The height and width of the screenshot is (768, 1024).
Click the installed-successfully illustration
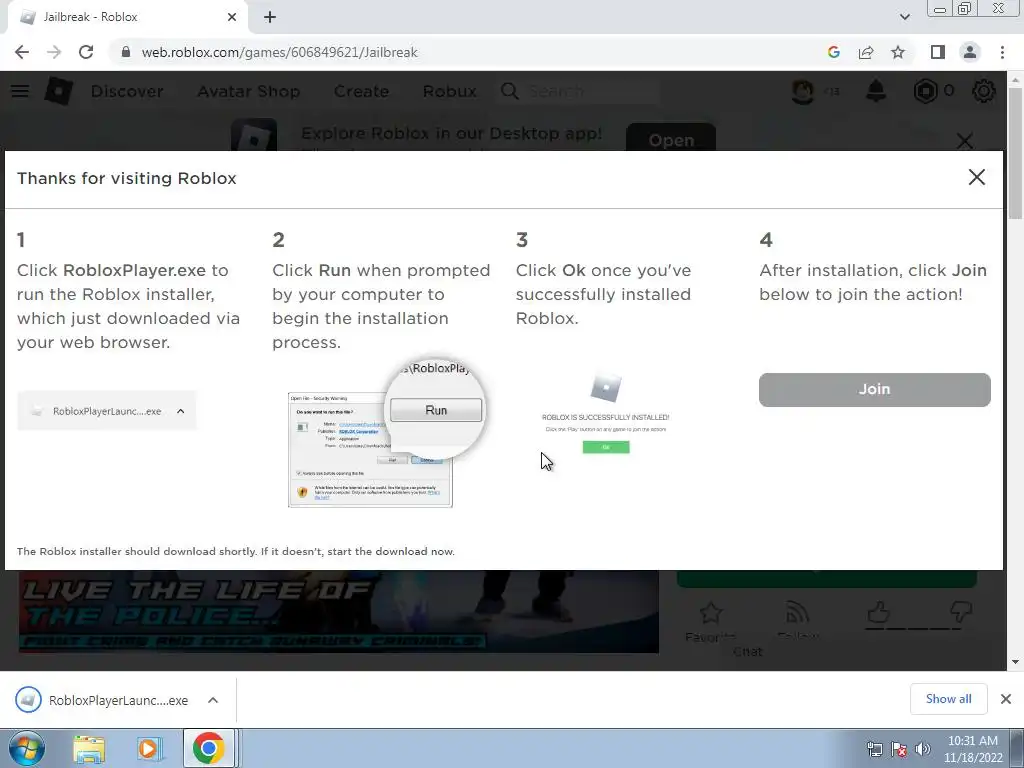(x=605, y=413)
